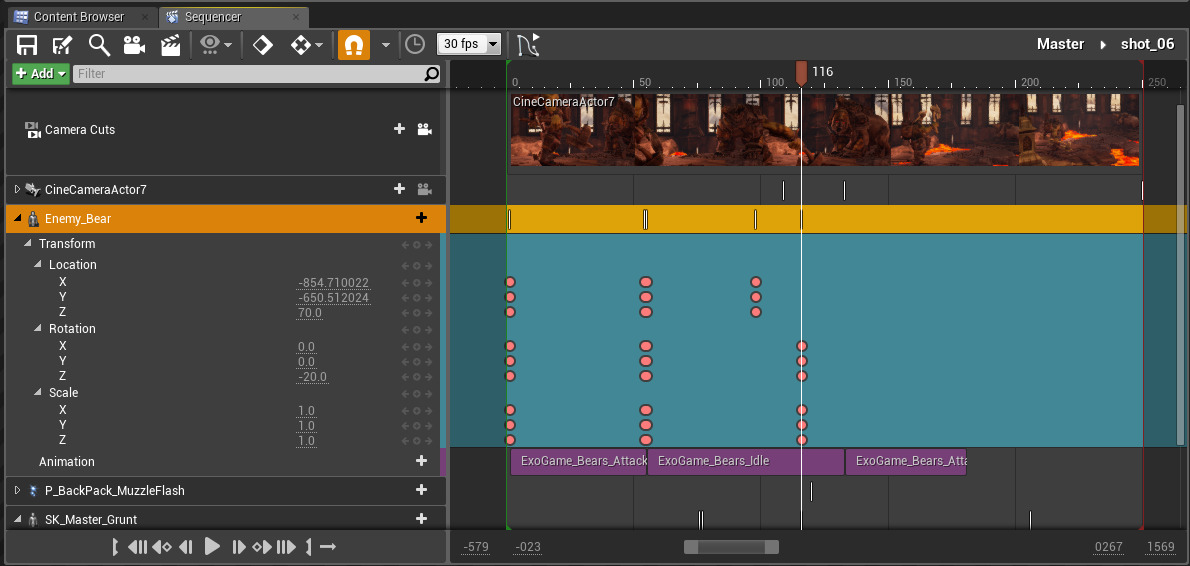Open Render Movie with the clapperboard icon
This screenshot has width=1190, height=566.
(171, 44)
